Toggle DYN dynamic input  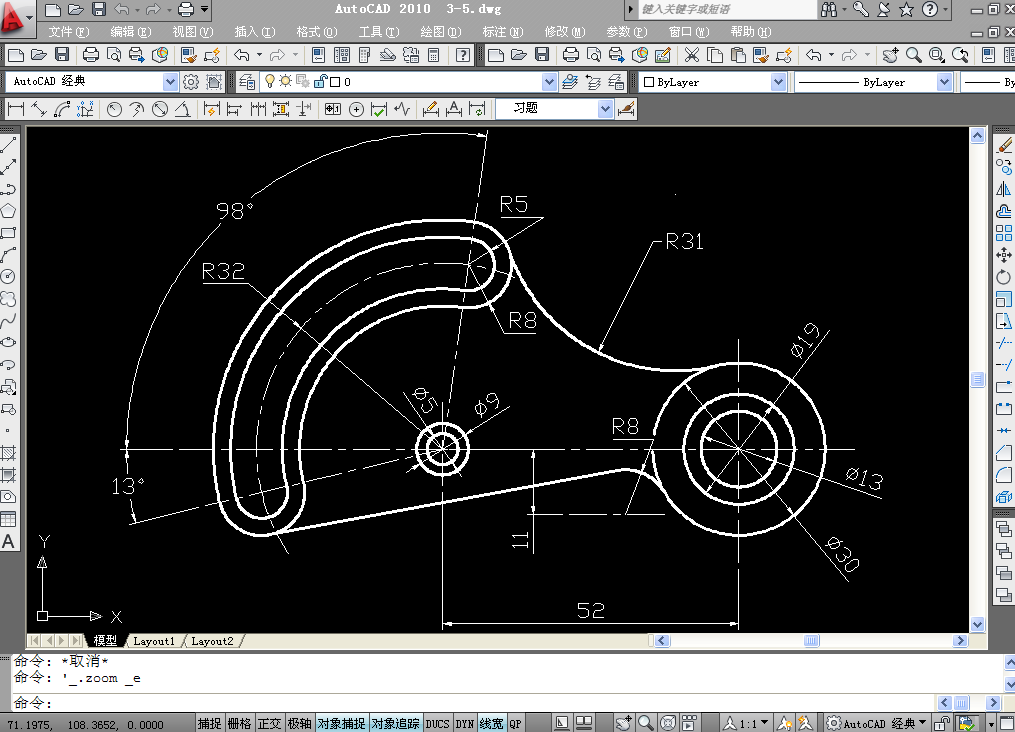(465, 724)
